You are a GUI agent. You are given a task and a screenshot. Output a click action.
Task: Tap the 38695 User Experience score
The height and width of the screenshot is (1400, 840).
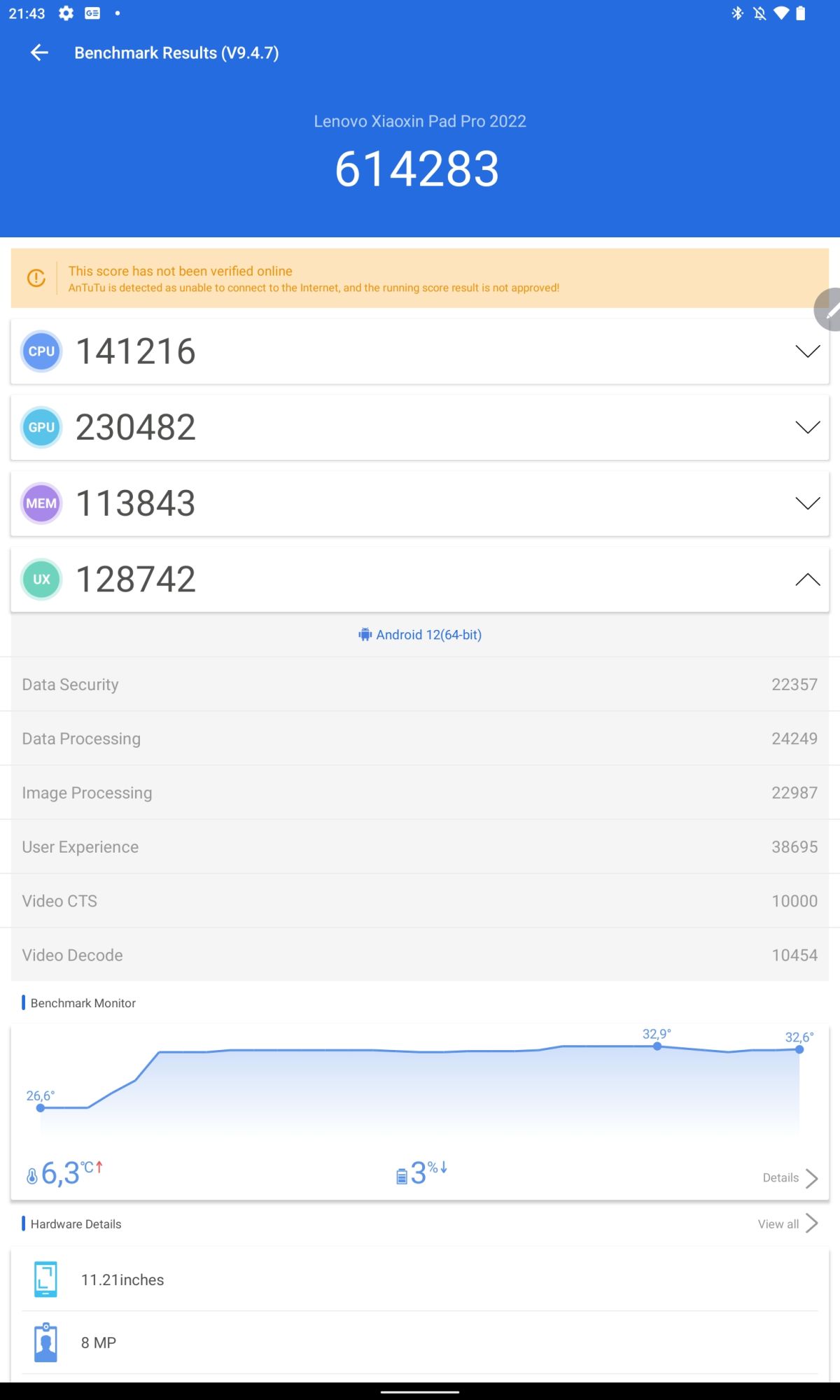pyautogui.click(x=794, y=847)
